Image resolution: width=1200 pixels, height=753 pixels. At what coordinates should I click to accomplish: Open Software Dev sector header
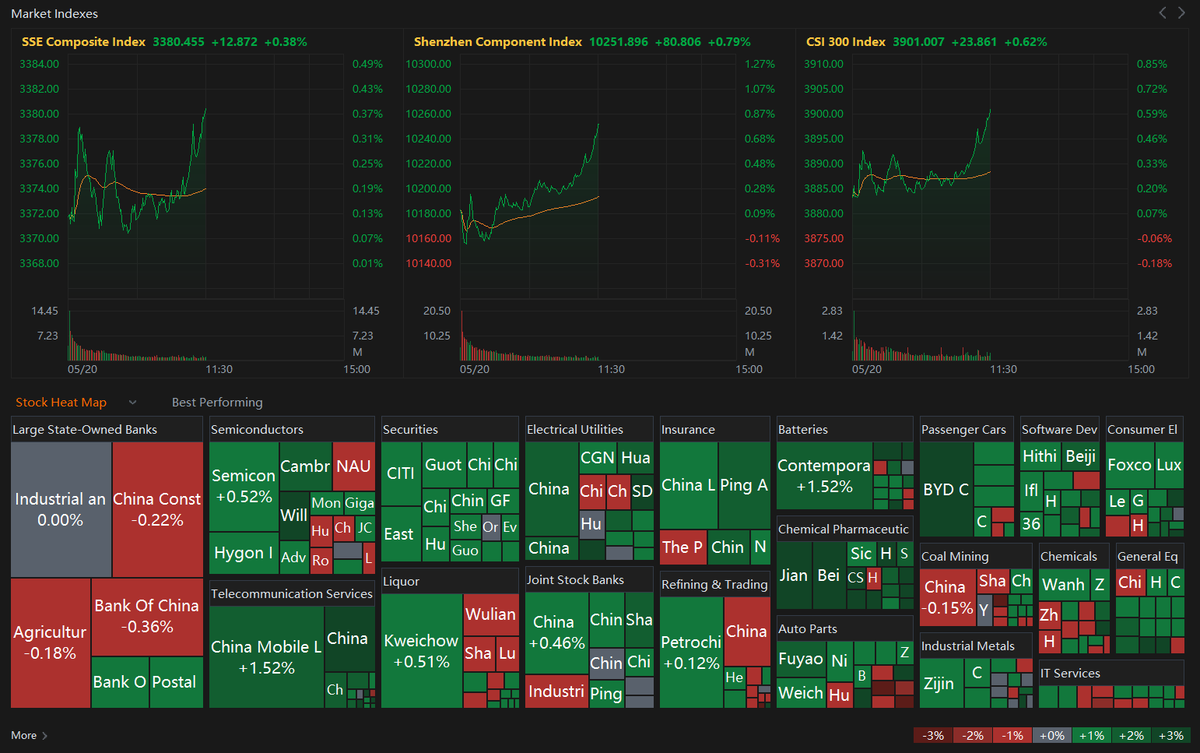pos(1060,429)
